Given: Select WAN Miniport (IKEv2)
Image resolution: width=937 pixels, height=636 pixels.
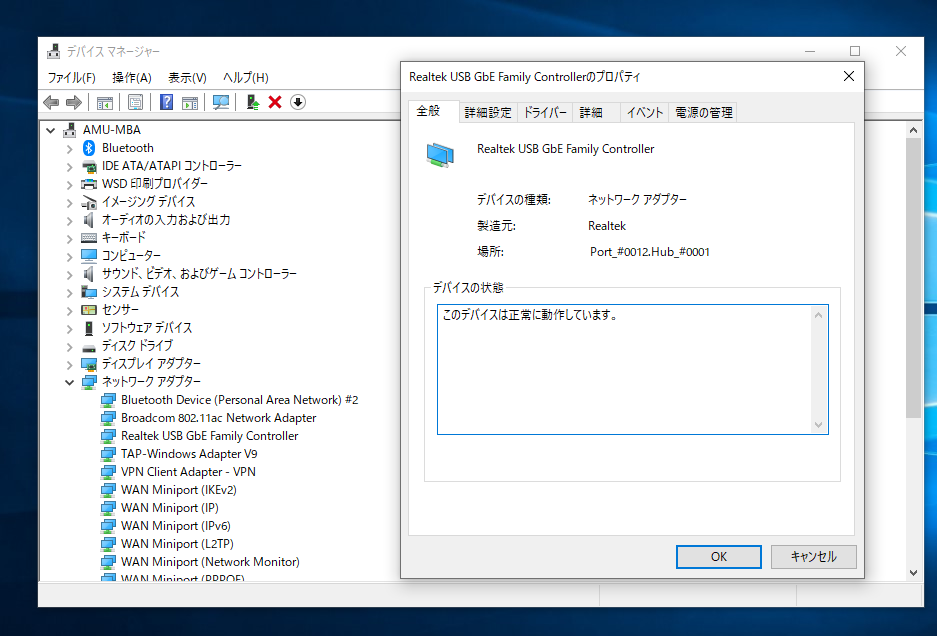Looking at the screenshot, I should point(179,490).
